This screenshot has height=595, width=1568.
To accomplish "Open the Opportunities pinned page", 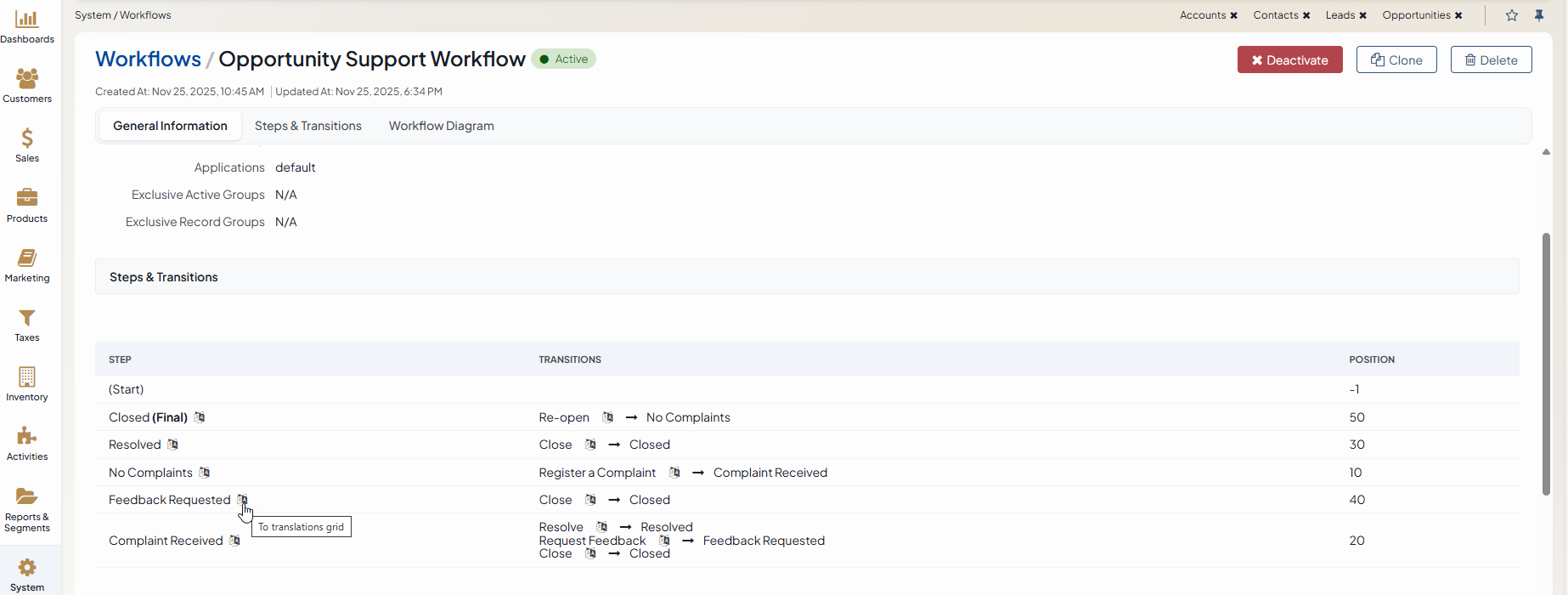I will pos(1416,15).
